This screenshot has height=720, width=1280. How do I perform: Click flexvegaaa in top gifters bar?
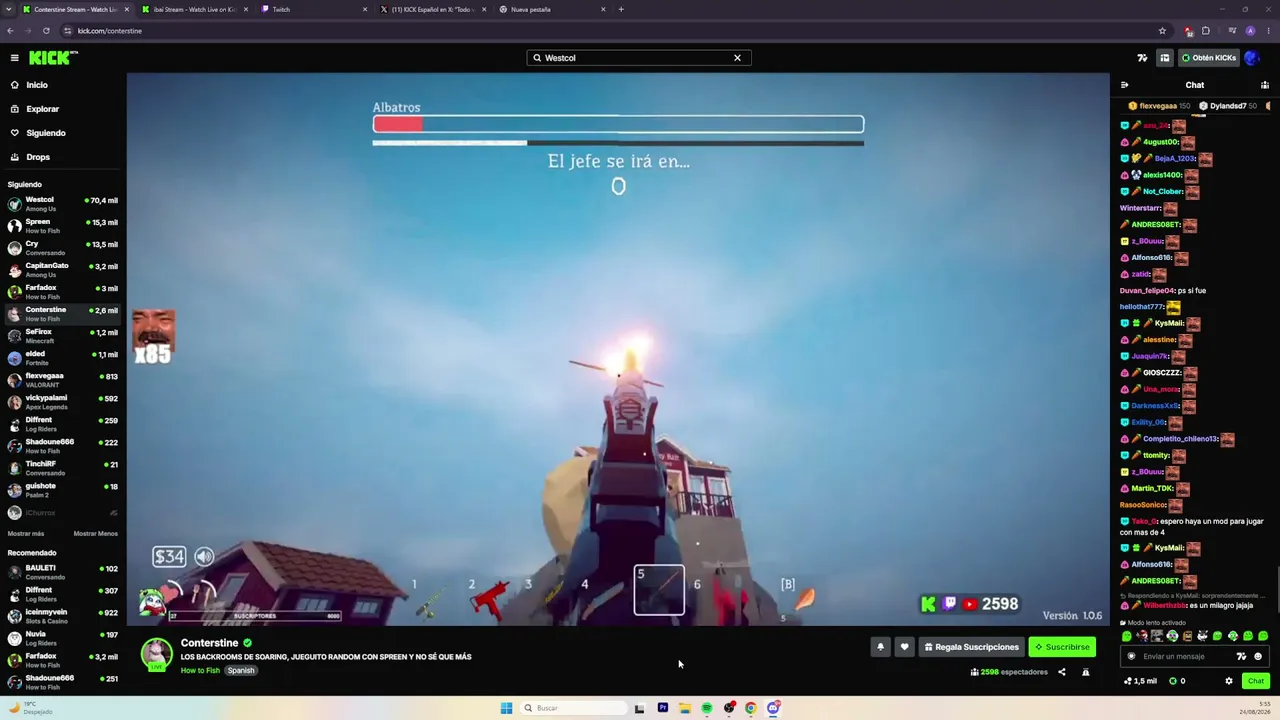[x=1158, y=106]
